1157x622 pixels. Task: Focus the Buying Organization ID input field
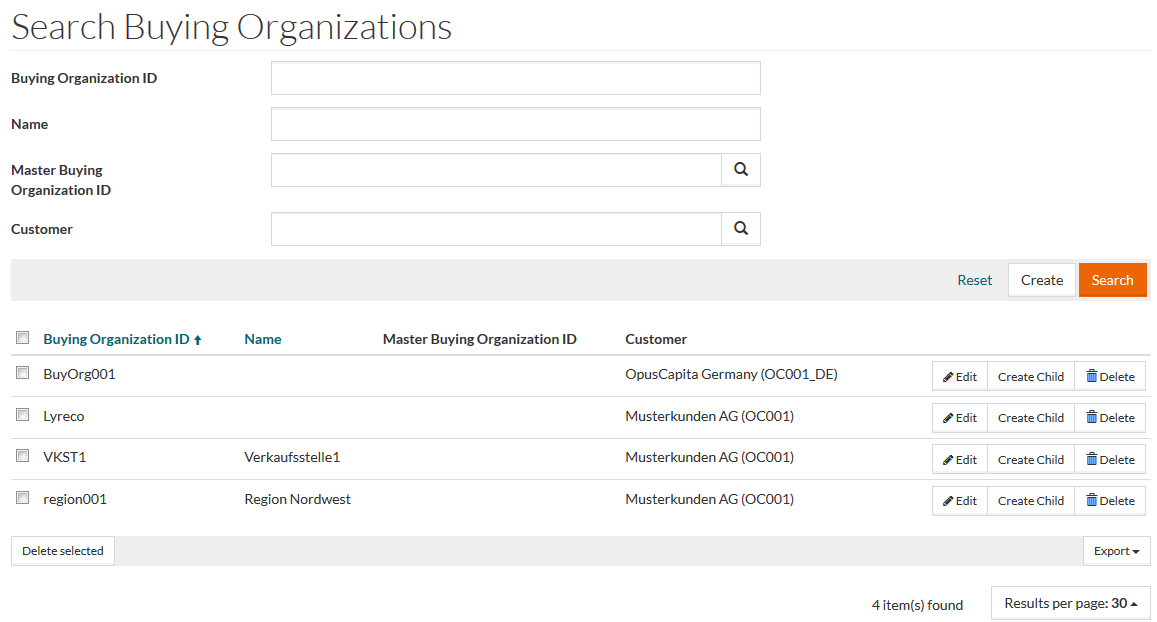click(x=515, y=78)
